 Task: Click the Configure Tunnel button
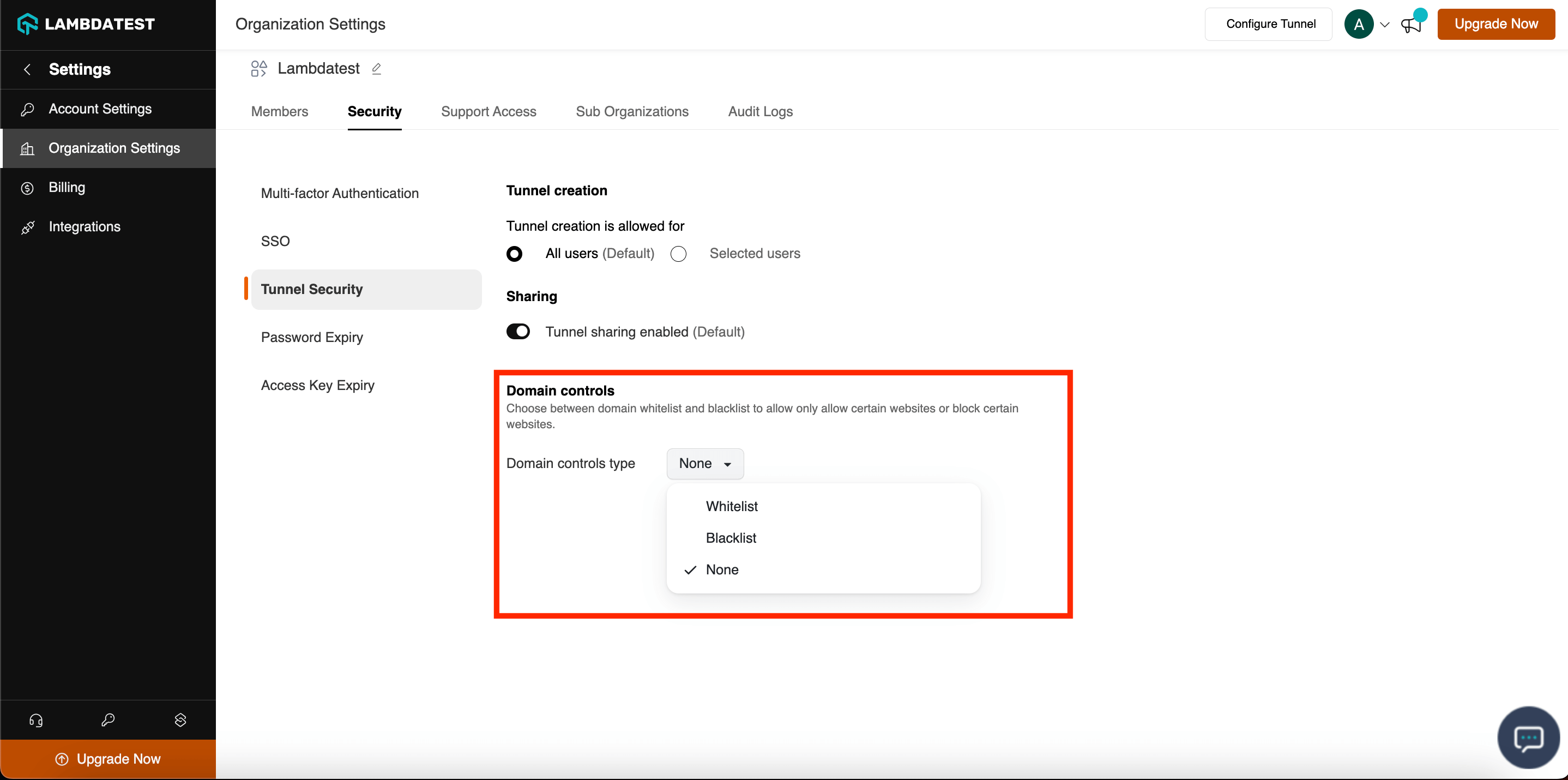click(x=1270, y=25)
